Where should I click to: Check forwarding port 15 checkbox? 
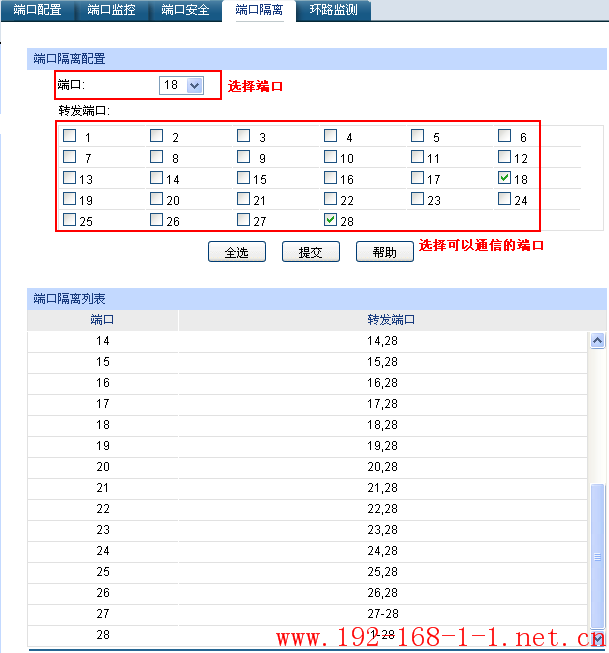pyautogui.click(x=244, y=177)
